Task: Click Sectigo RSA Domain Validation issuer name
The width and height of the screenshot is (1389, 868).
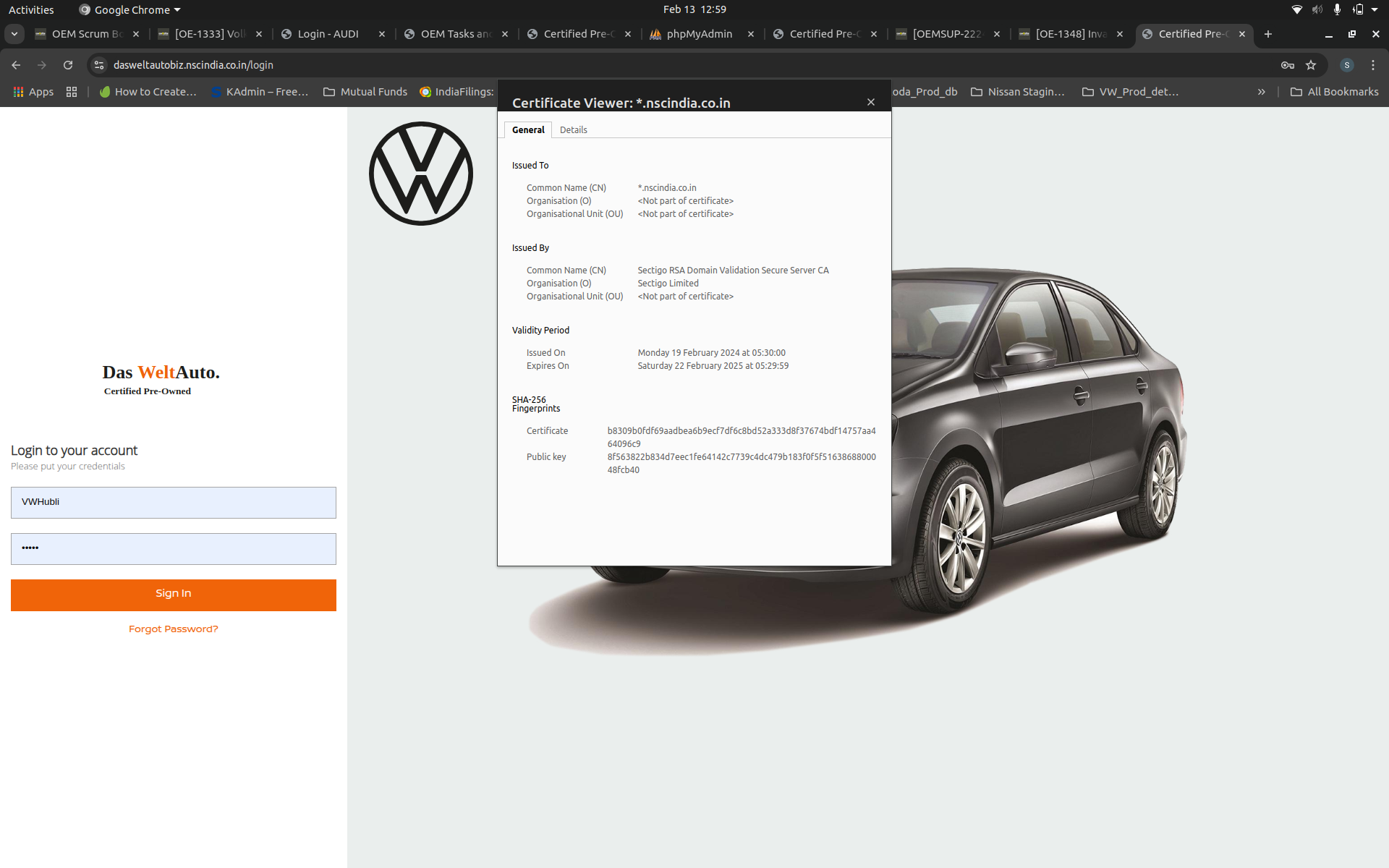Action: [x=733, y=271]
